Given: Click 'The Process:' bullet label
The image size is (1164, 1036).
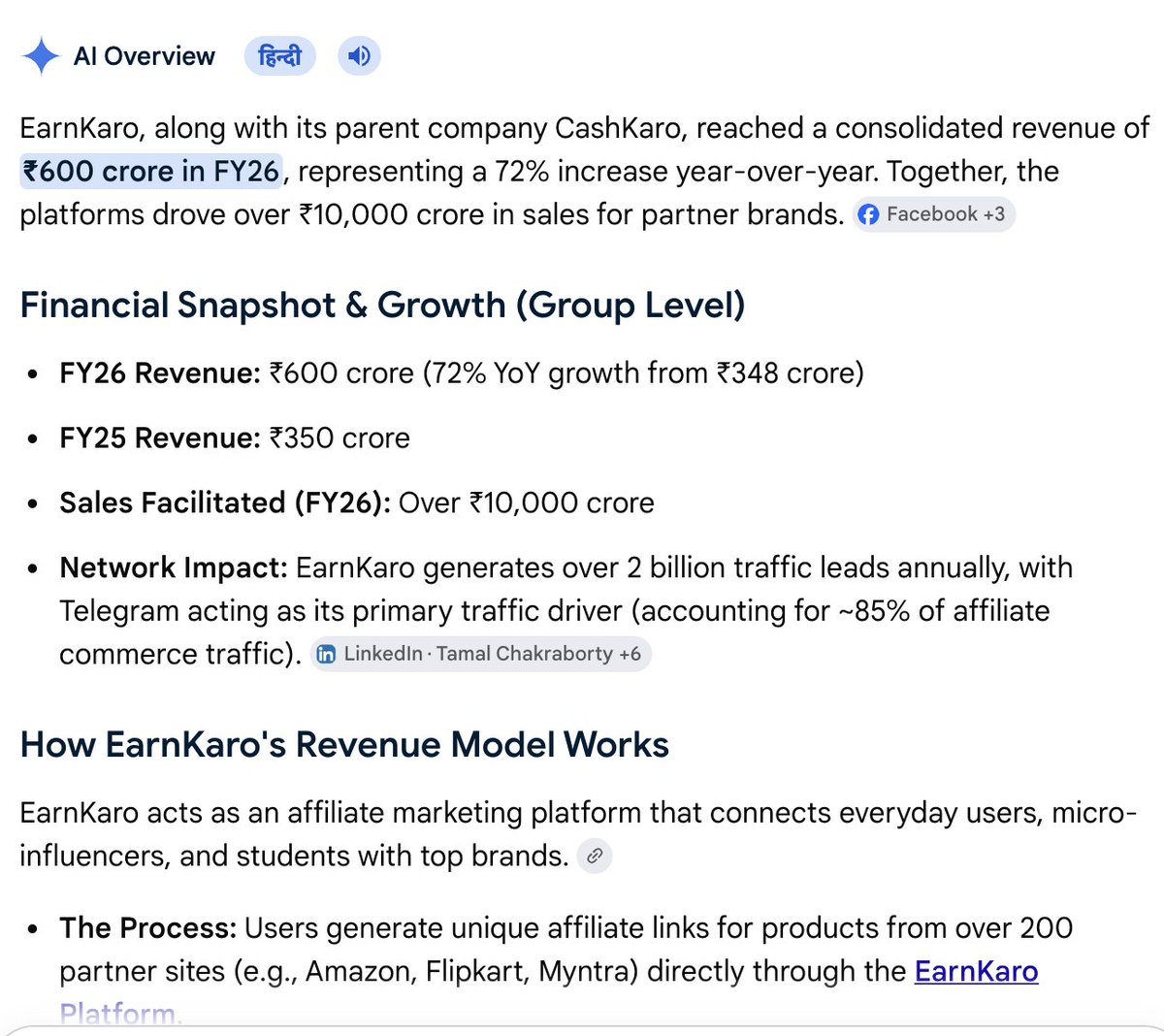Looking at the screenshot, I should pyautogui.click(x=148, y=927).
